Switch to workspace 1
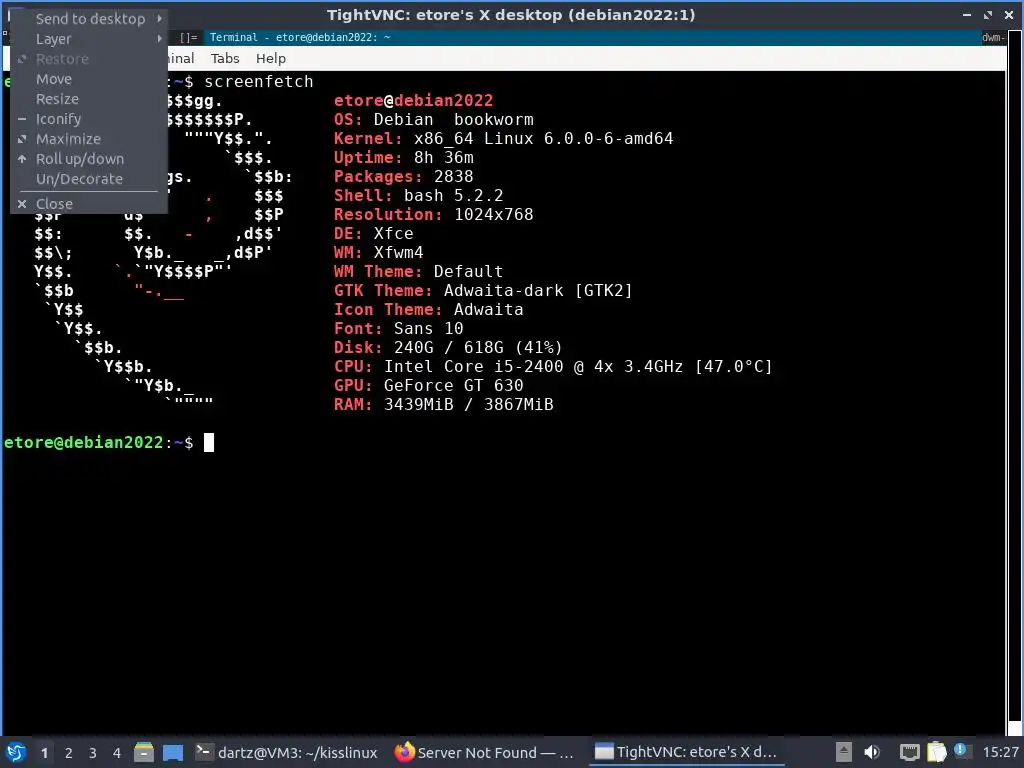This screenshot has width=1024, height=768. [x=44, y=753]
